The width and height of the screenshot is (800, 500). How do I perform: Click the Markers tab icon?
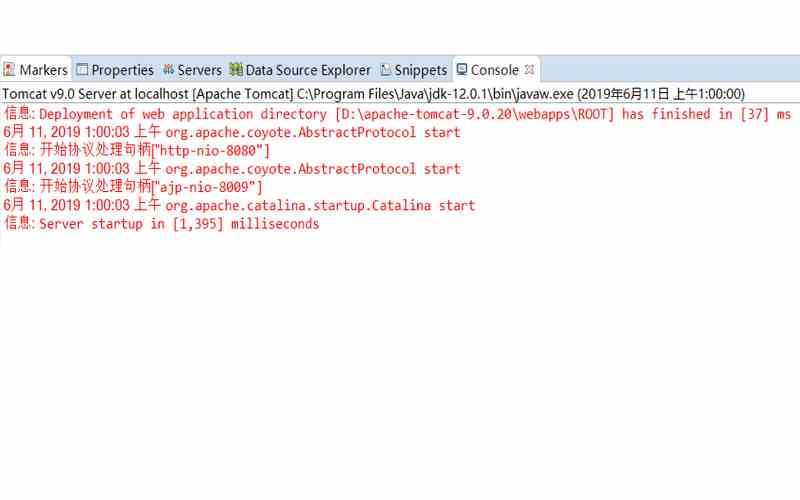click(x=9, y=69)
